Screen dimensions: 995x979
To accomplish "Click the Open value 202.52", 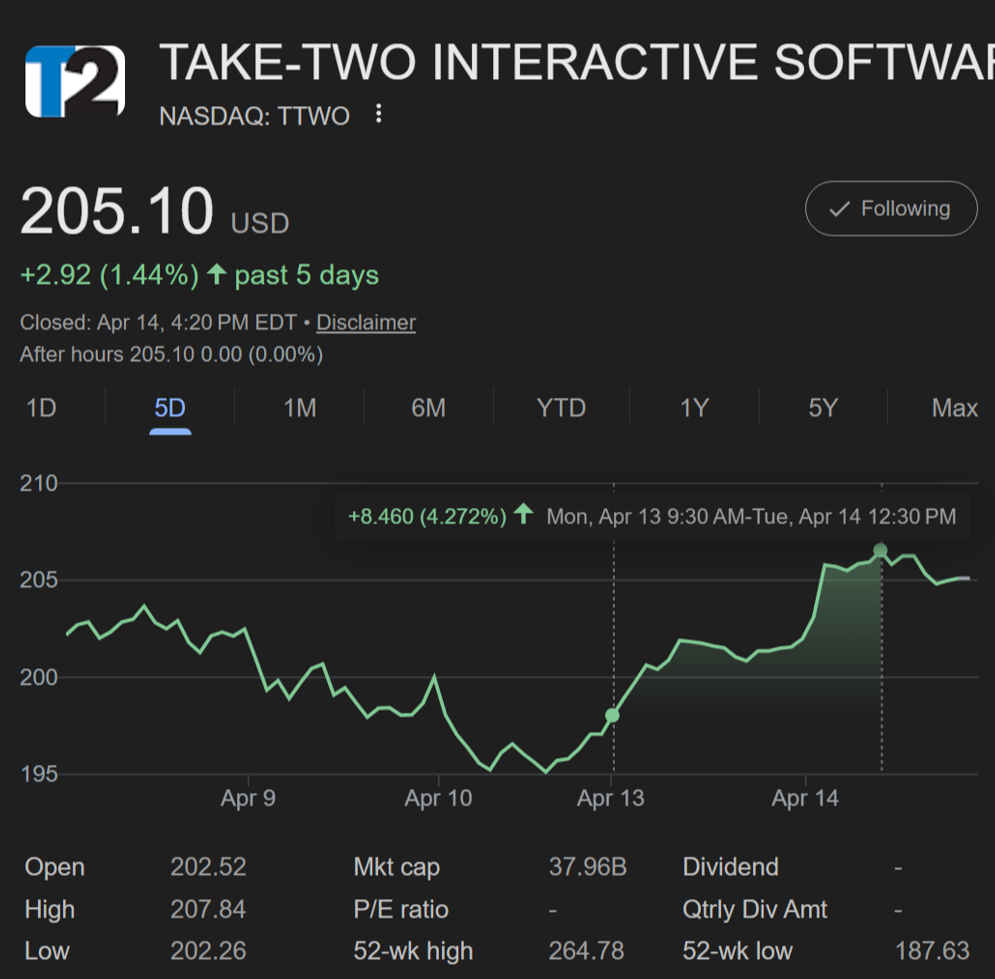I will pos(208,867).
